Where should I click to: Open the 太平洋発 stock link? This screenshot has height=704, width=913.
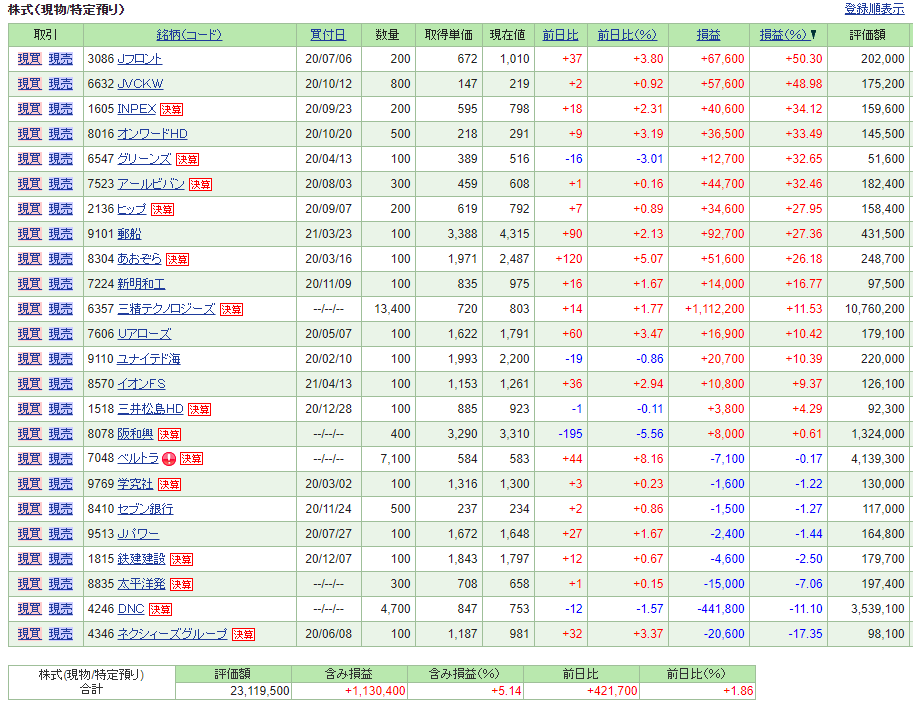141,585
